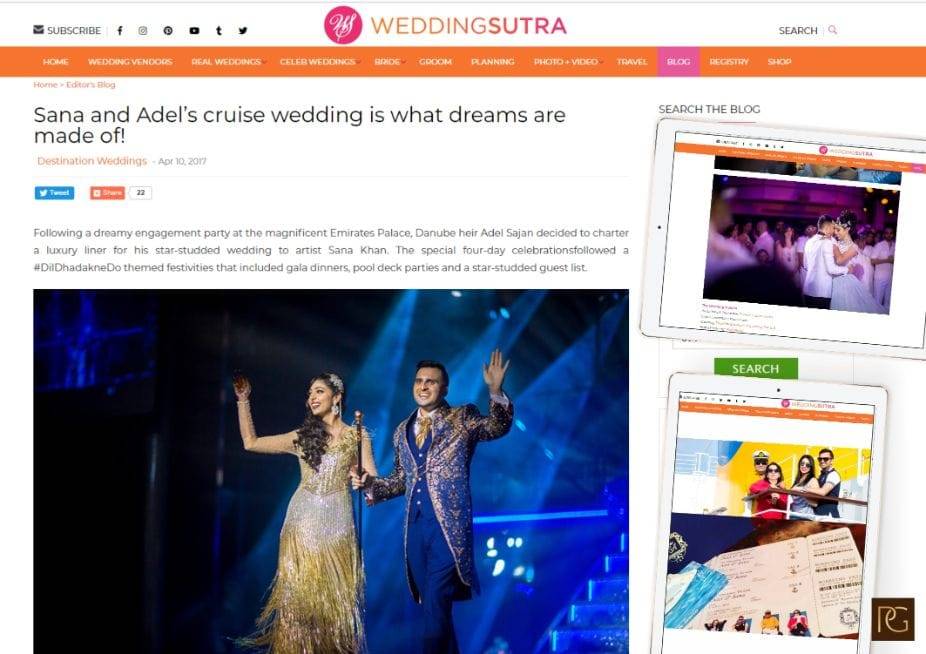Expand the Photo + Video menu

point(566,61)
